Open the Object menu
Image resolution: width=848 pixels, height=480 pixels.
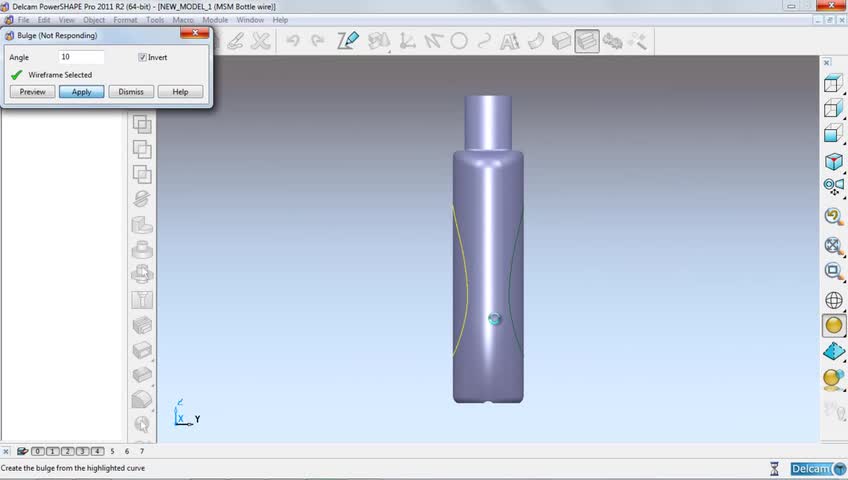pos(94,20)
